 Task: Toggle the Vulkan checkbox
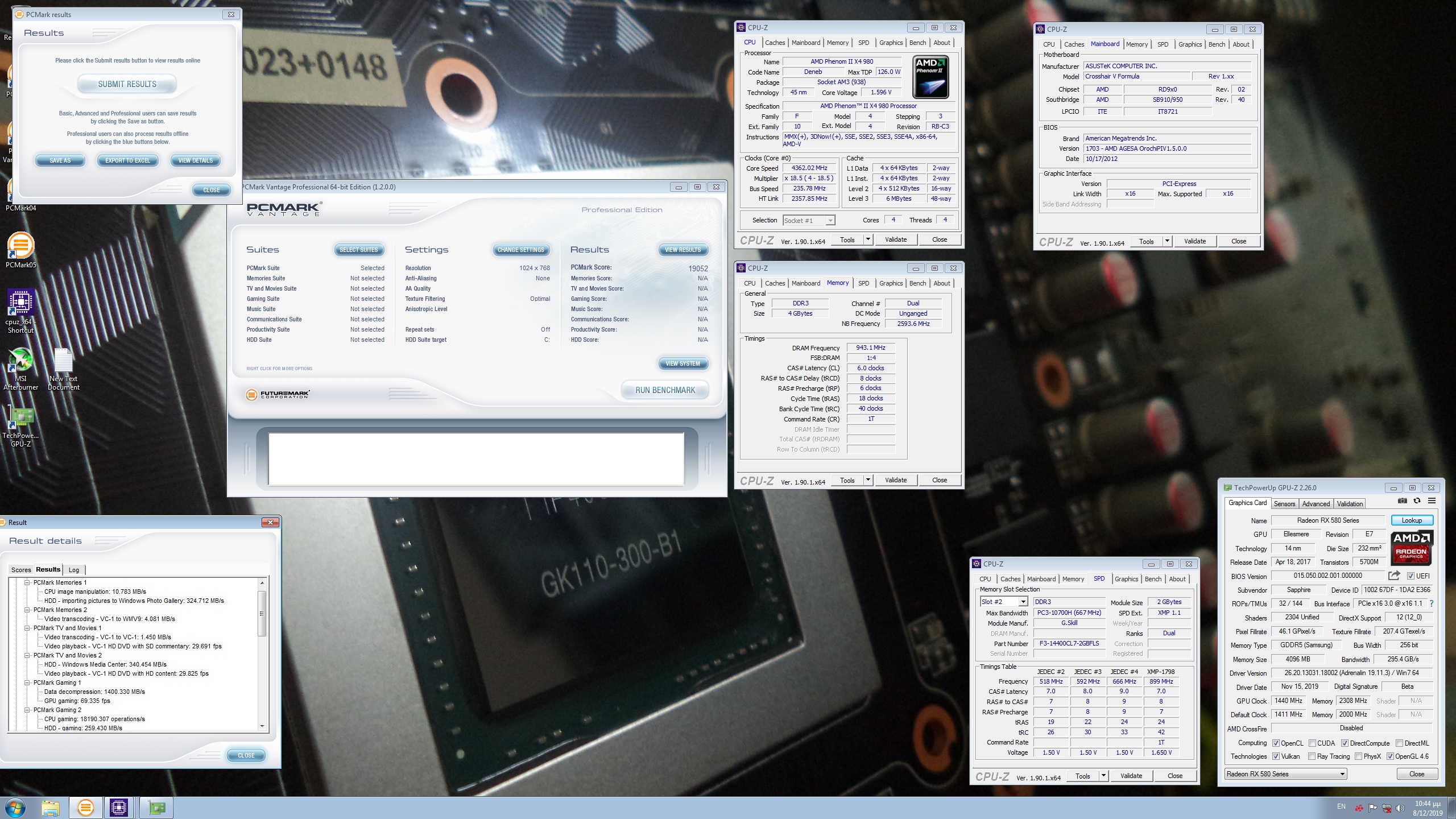(x=1276, y=756)
